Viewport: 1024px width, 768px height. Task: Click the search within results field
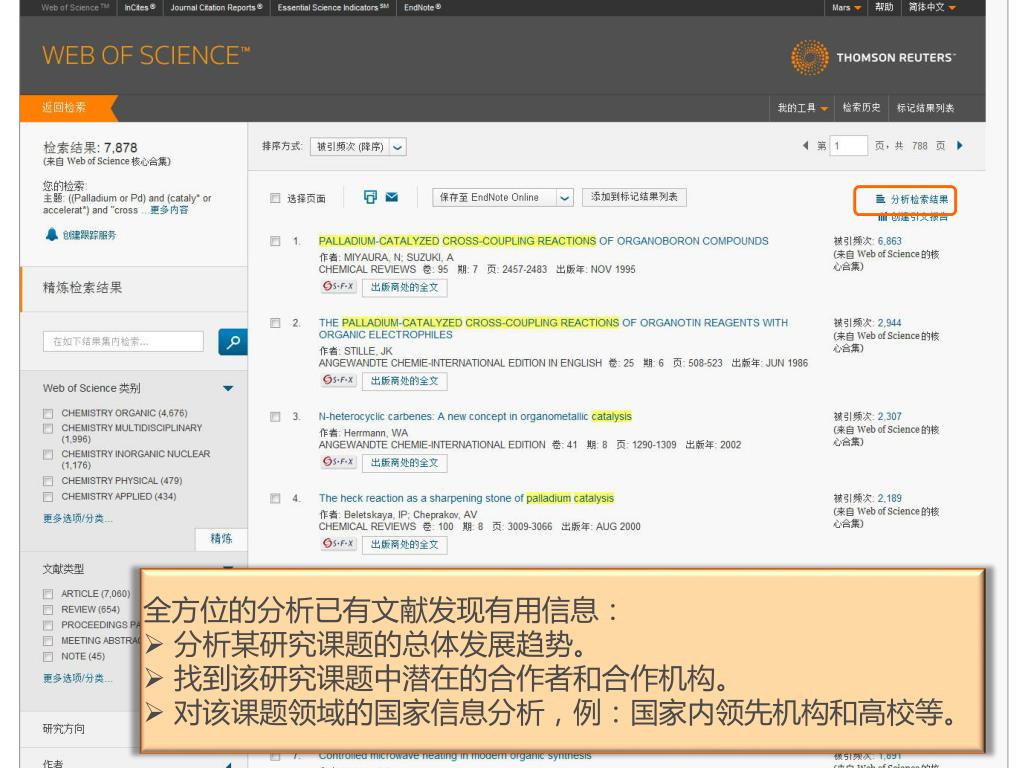[x=123, y=342]
